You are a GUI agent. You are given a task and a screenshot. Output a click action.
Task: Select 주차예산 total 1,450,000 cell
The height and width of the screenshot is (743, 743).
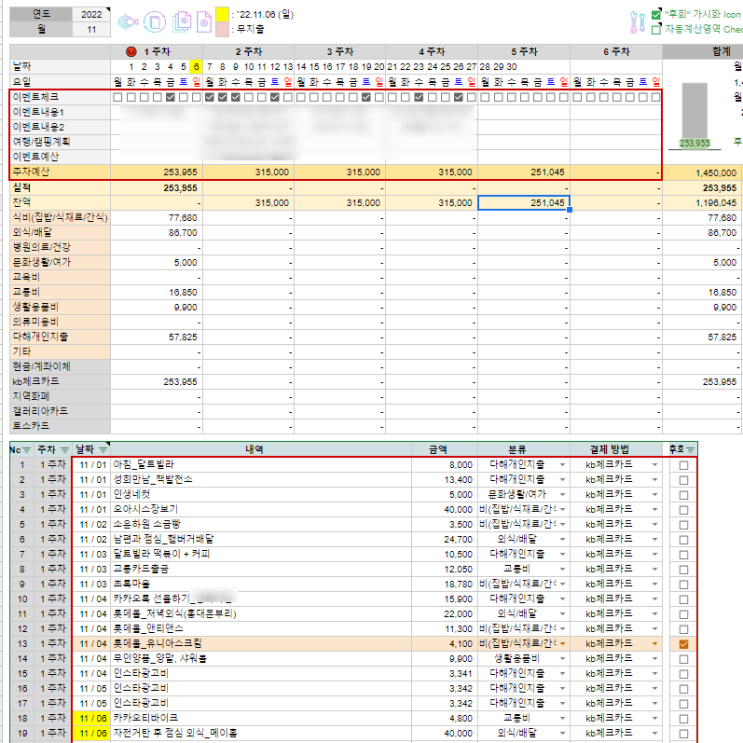coord(703,172)
